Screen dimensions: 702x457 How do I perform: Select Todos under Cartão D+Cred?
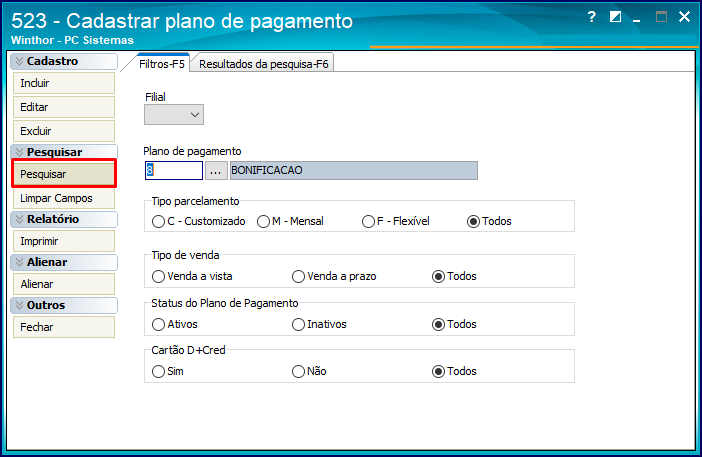(454, 372)
